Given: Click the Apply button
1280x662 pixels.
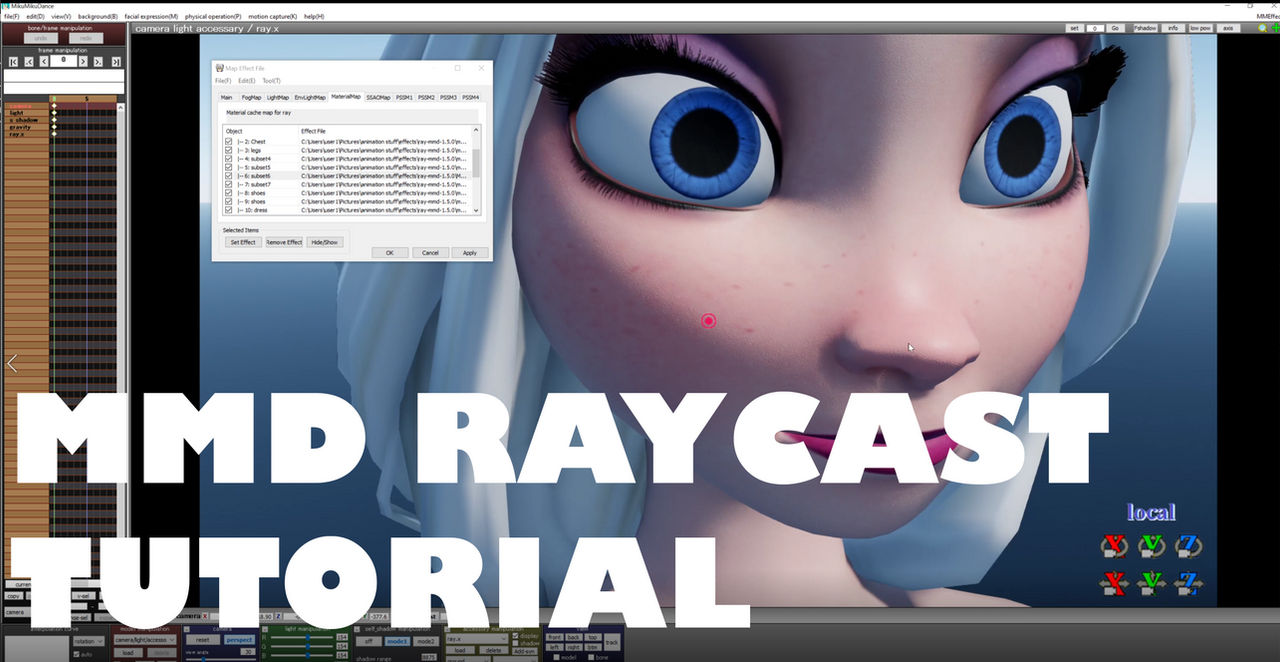Looking at the screenshot, I should pos(469,253).
